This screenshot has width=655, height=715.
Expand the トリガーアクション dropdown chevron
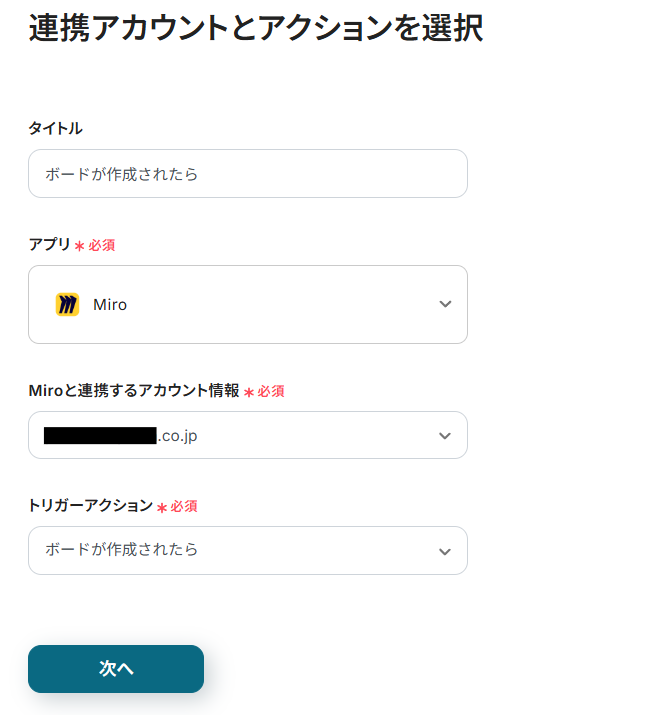coord(445,551)
